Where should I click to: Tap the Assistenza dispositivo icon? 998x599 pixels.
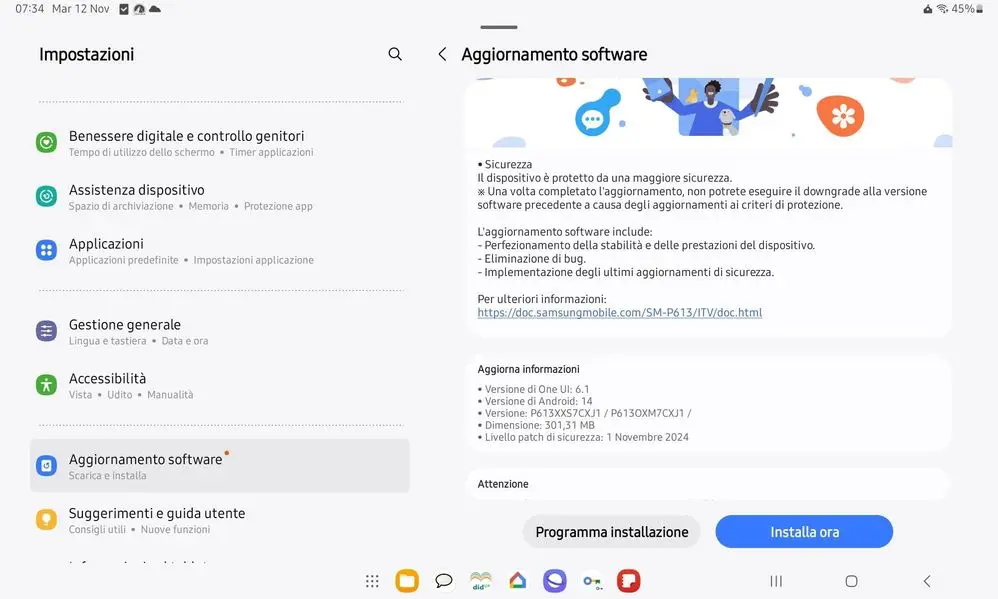[46, 196]
